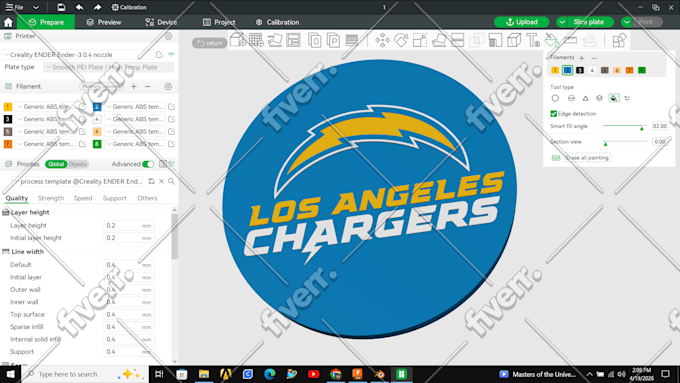Click the redo arrow icon

tap(98, 7)
